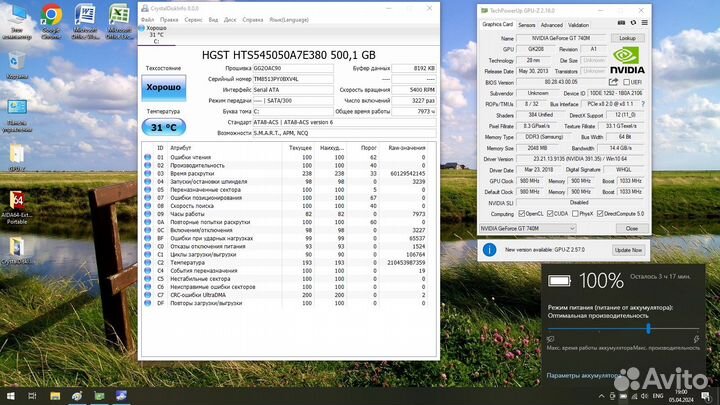This screenshot has height=405, width=720.
Task: Toggle the DirectCompute 5.0 checkbox
Action: point(600,214)
